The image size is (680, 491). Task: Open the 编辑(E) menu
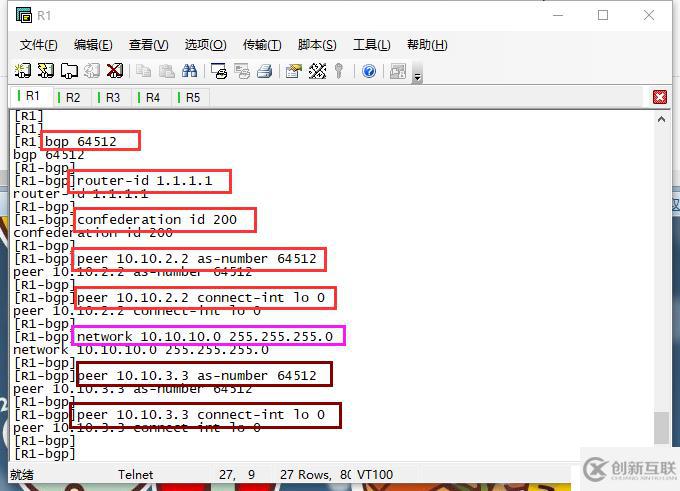(x=93, y=45)
